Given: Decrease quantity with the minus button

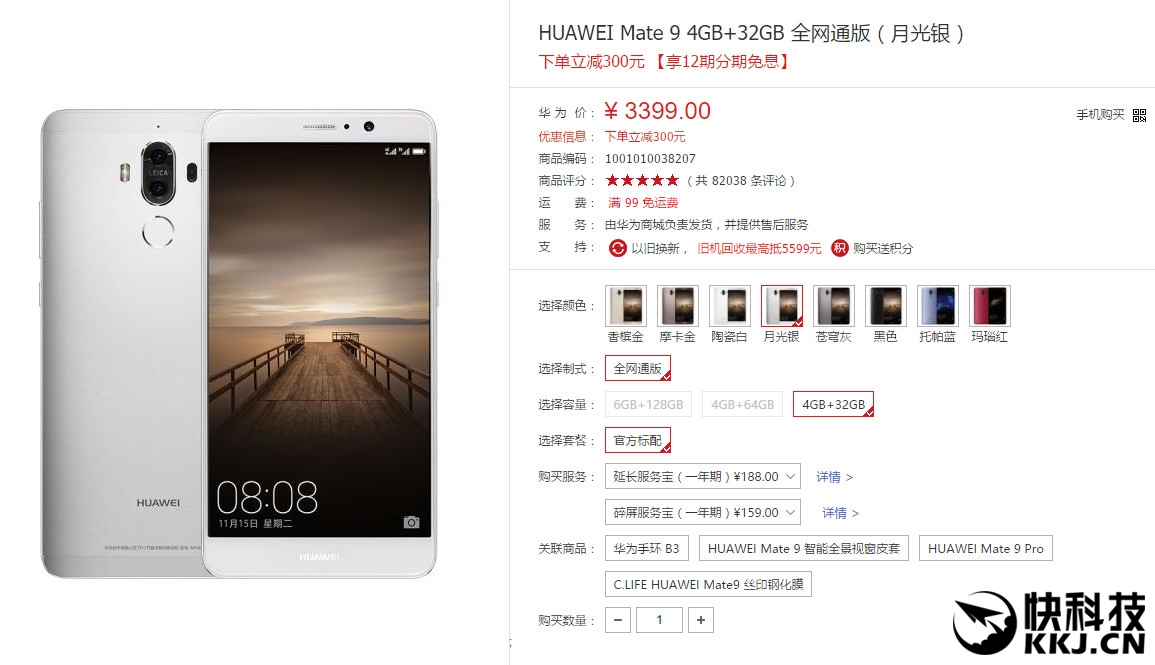Looking at the screenshot, I should (x=618, y=620).
